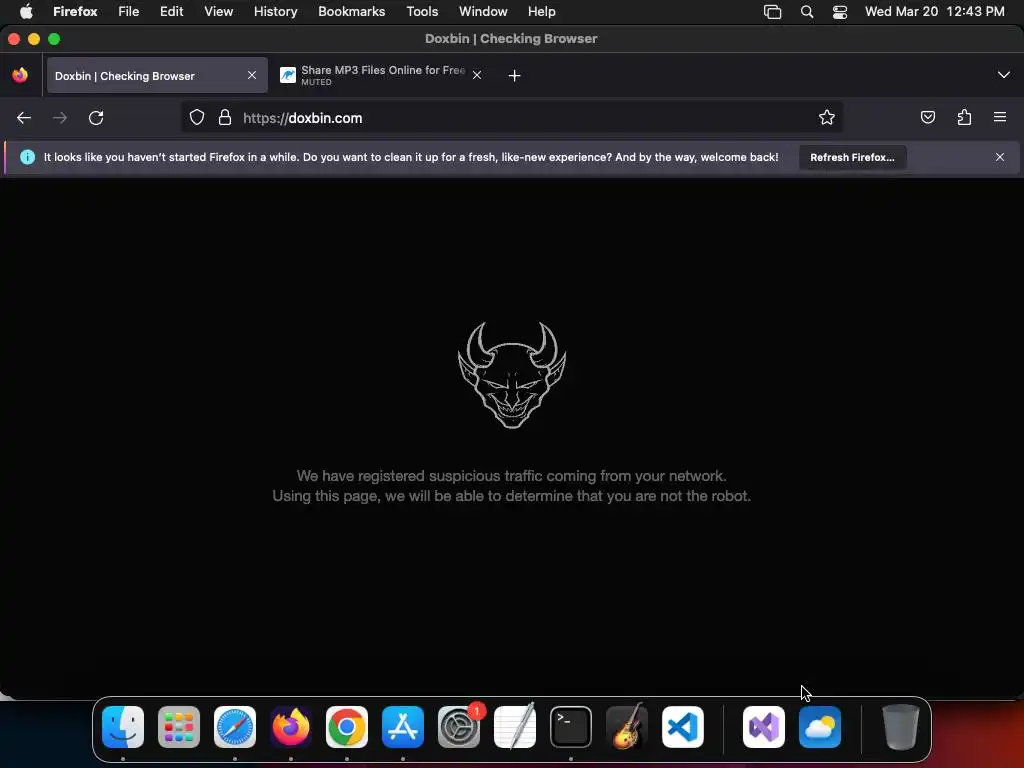Click the disabled forward navigation arrow
Viewport: 1024px width, 768px height.
click(60, 118)
